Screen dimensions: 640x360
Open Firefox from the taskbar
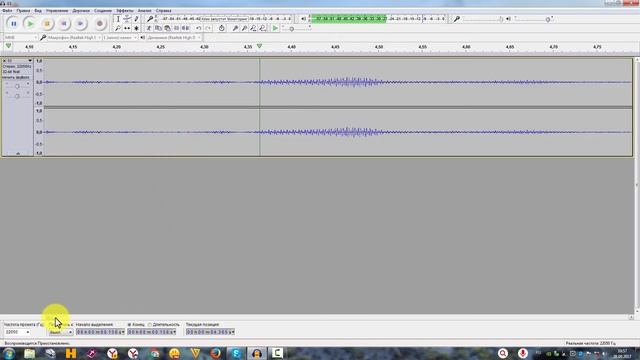(215, 353)
